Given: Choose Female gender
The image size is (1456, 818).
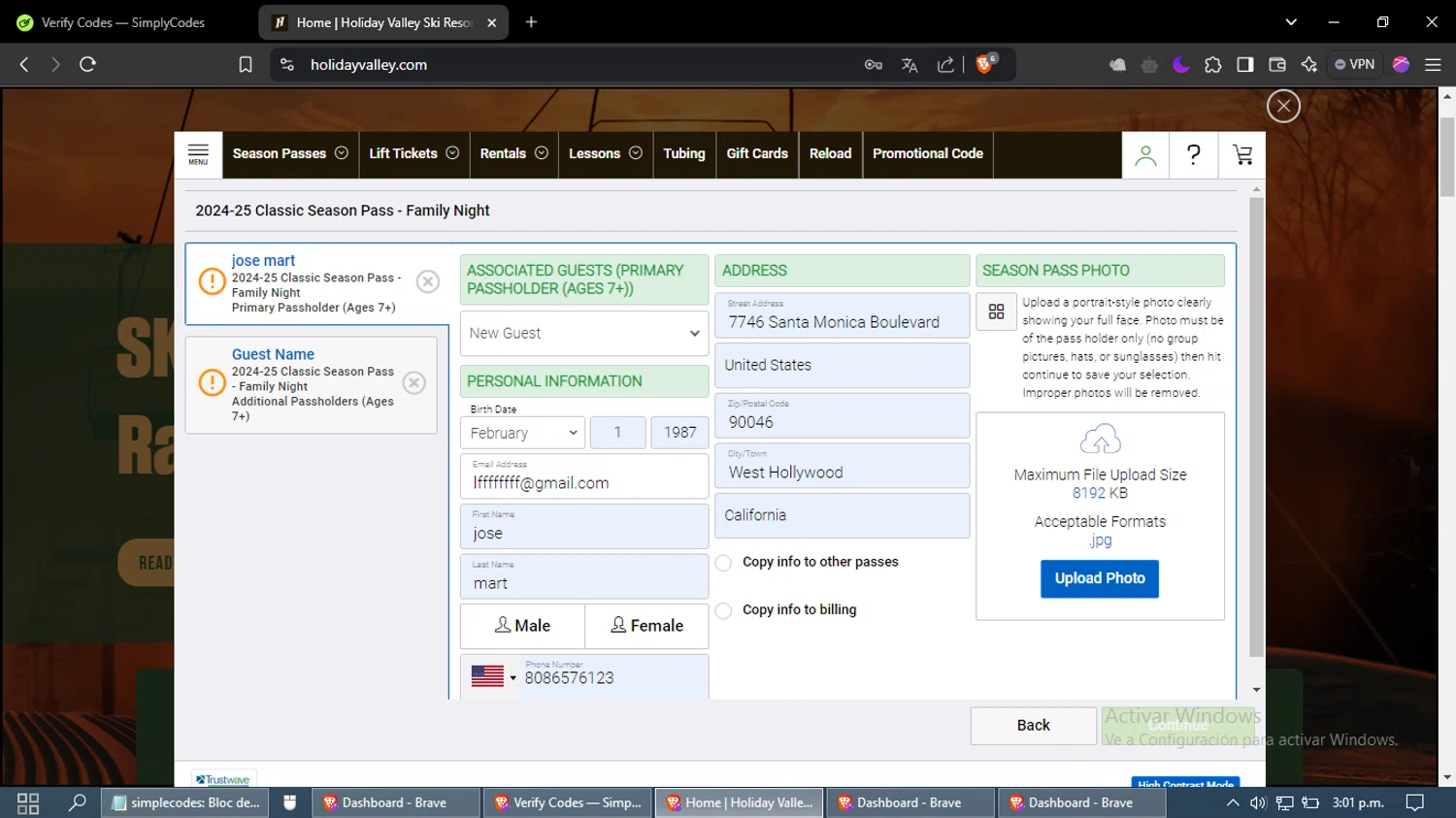Looking at the screenshot, I should 646,626.
